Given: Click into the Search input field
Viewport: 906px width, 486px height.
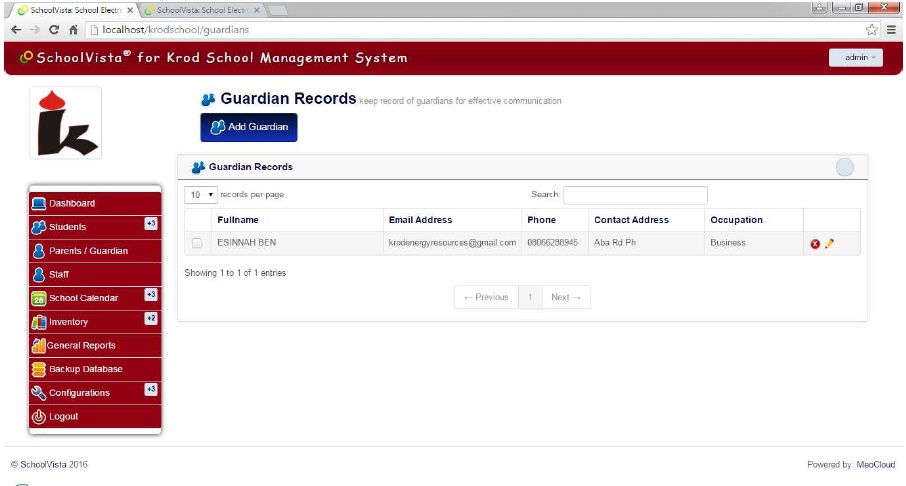Looking at the screenshot, I should click(635, 195).
